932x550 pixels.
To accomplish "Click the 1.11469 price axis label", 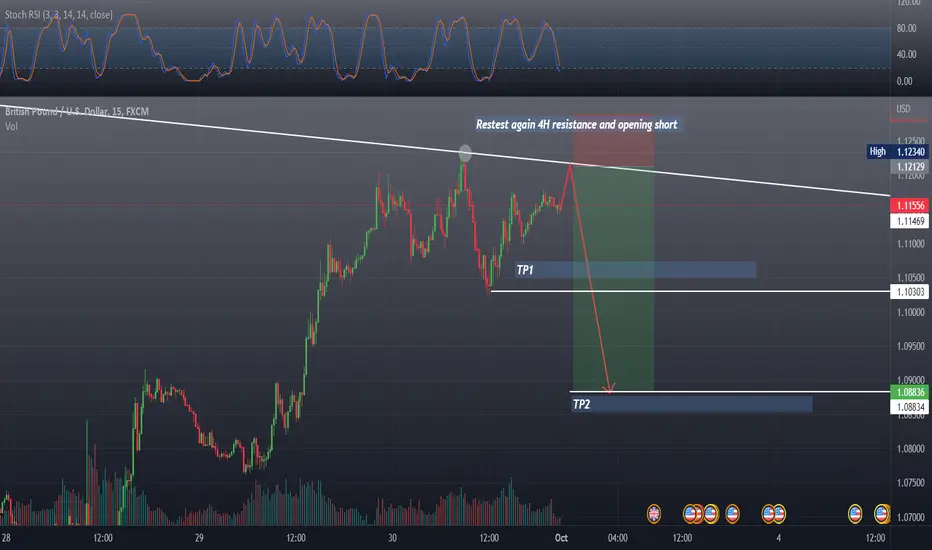I will pyautogui.click(x=909, y=221).
